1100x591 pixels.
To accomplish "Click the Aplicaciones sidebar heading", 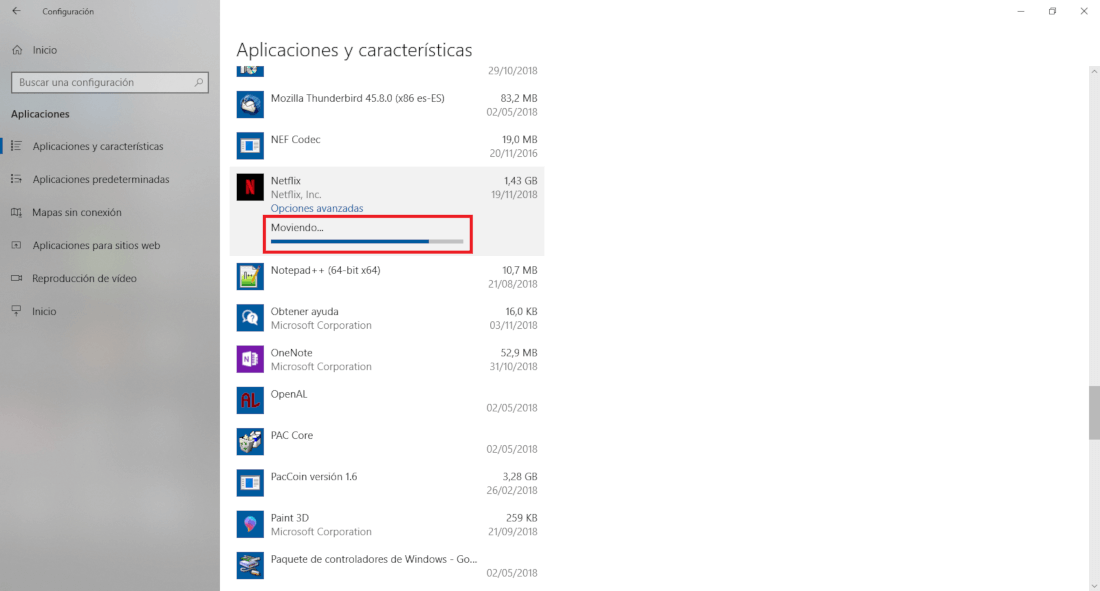I will click(40, 114).
